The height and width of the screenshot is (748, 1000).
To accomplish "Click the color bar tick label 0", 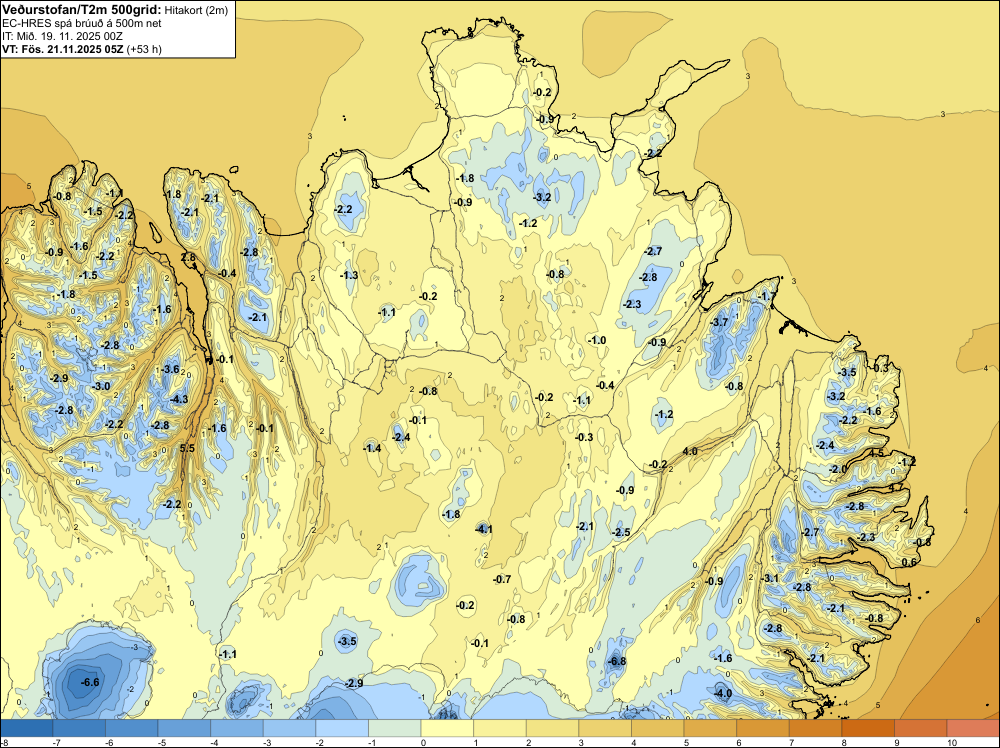I will point(422,742).
